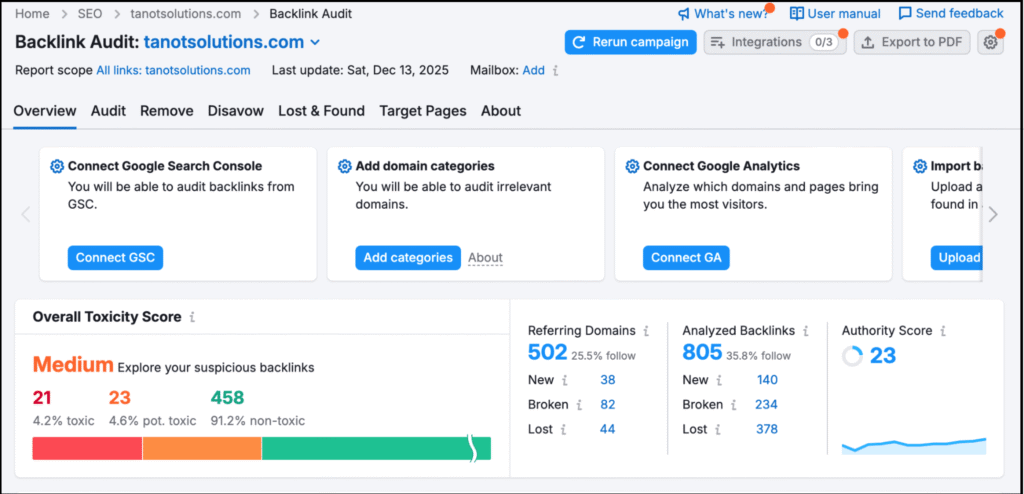Click Broken backlinks value 234
This screenshot has width=1024, height=494.
pyautogui.click(x=767, y=405)
